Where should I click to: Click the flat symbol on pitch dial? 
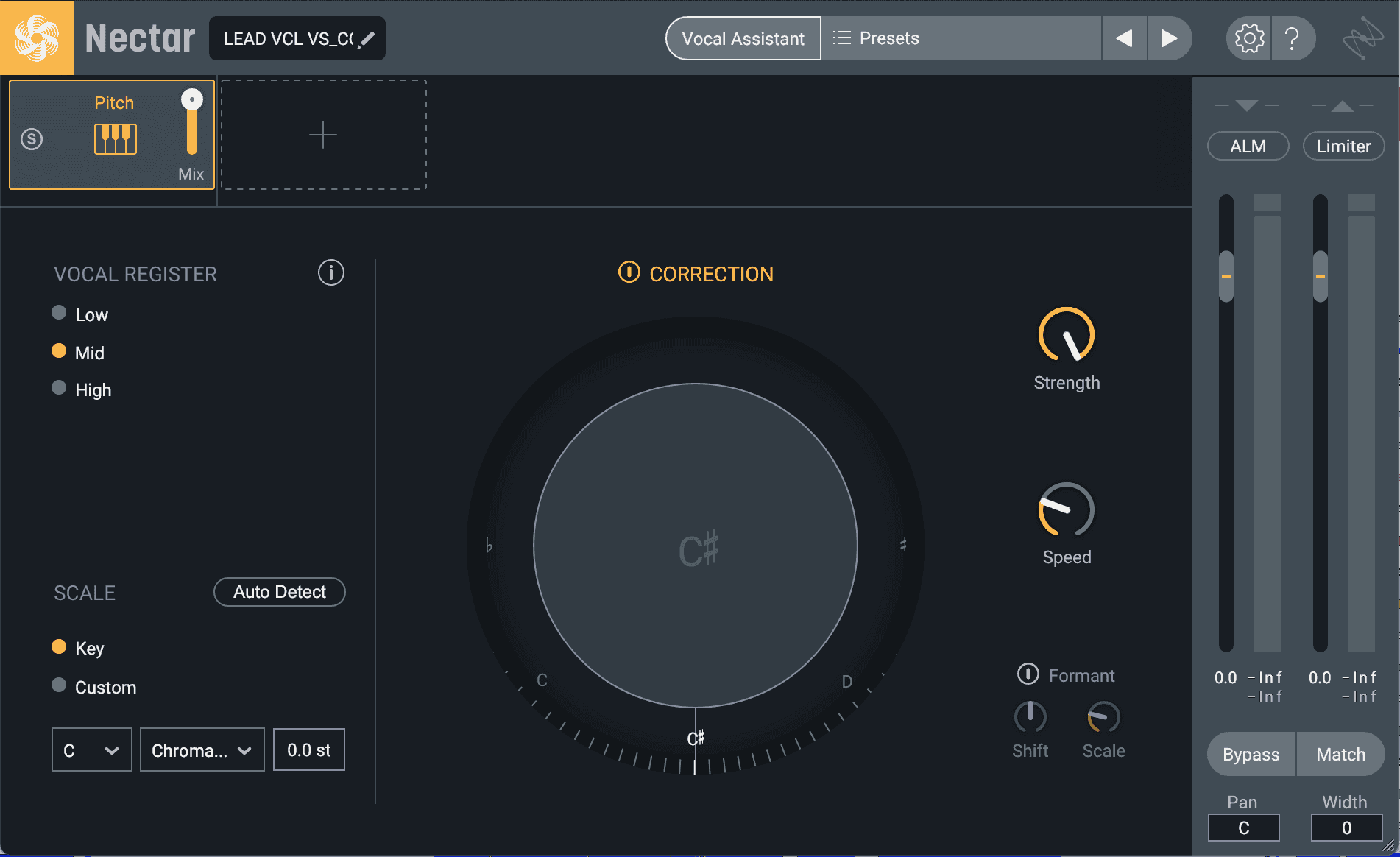pyautogui.click(x=489, y=546)
